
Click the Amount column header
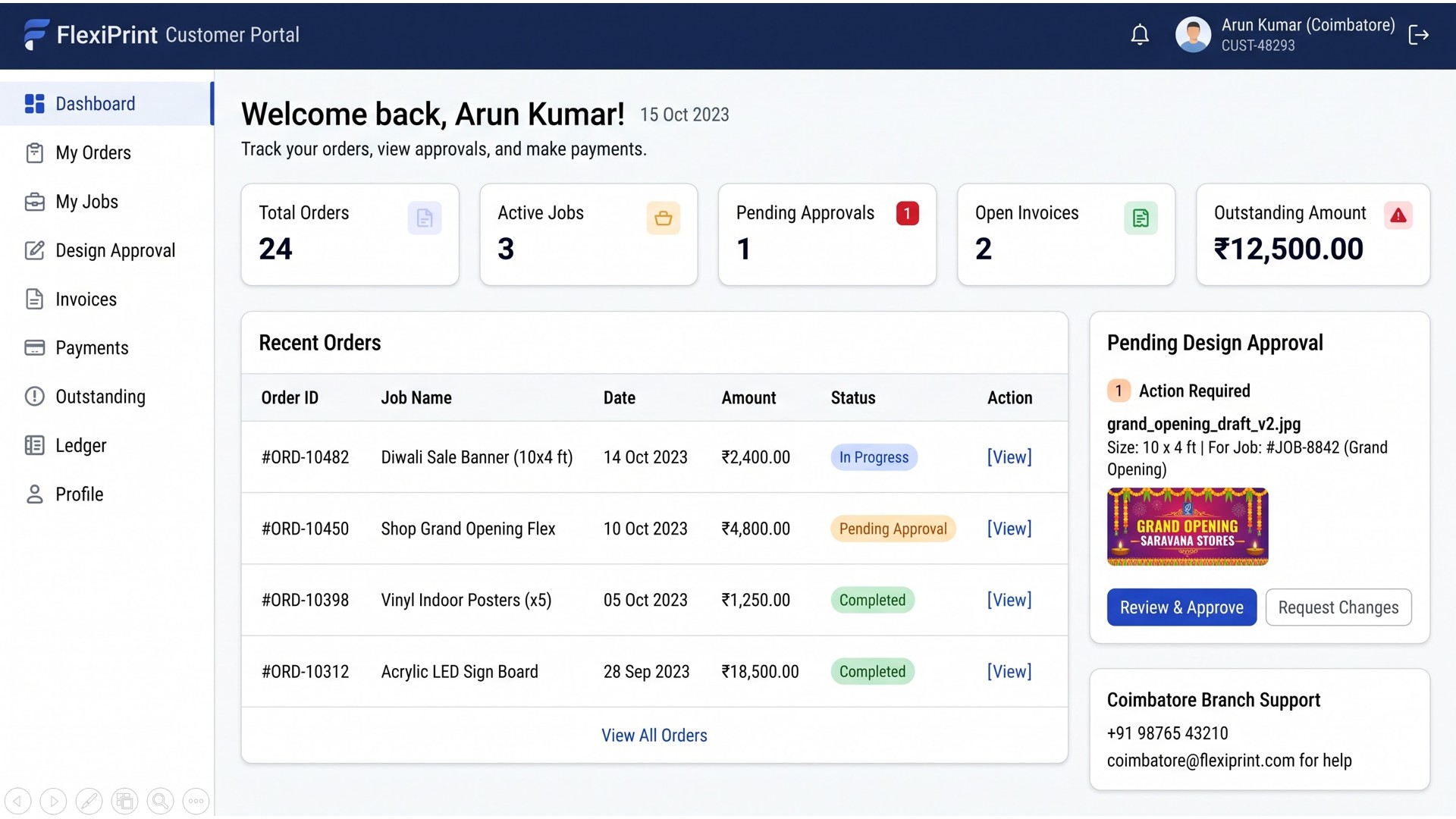(748, 397)
